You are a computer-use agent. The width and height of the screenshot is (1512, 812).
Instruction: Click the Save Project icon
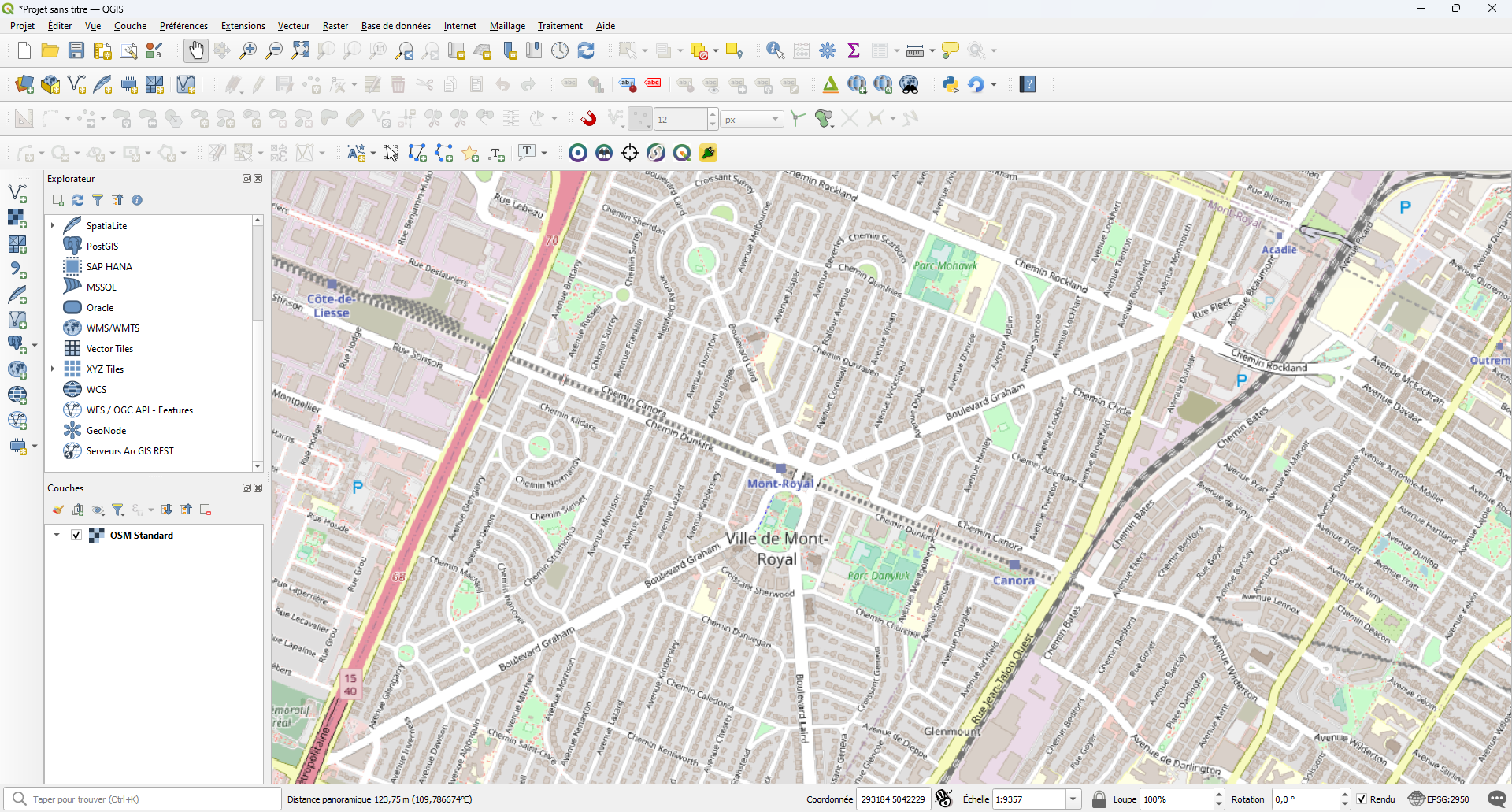(76, 51)
